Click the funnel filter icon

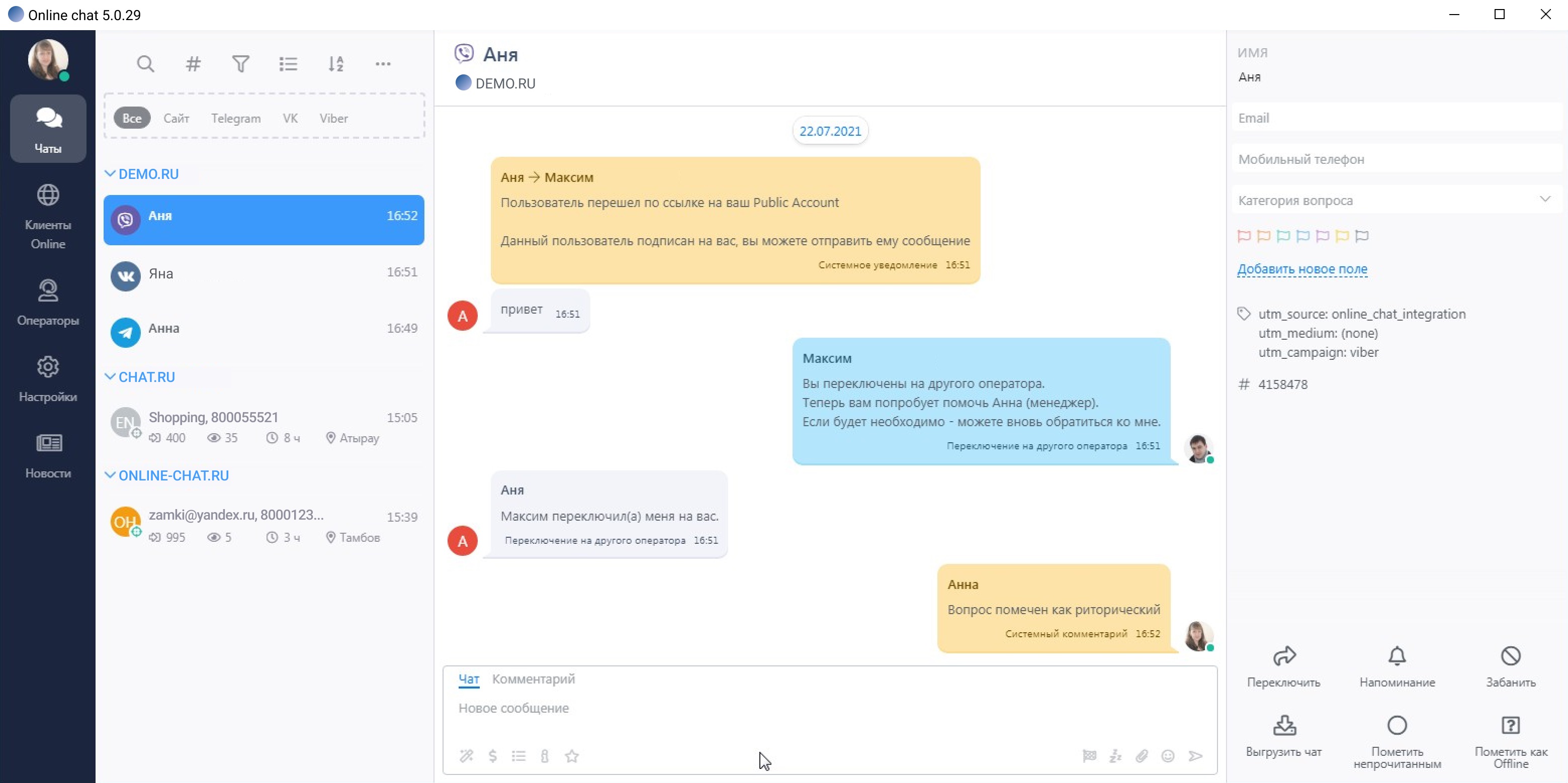[x=240, y=64]
